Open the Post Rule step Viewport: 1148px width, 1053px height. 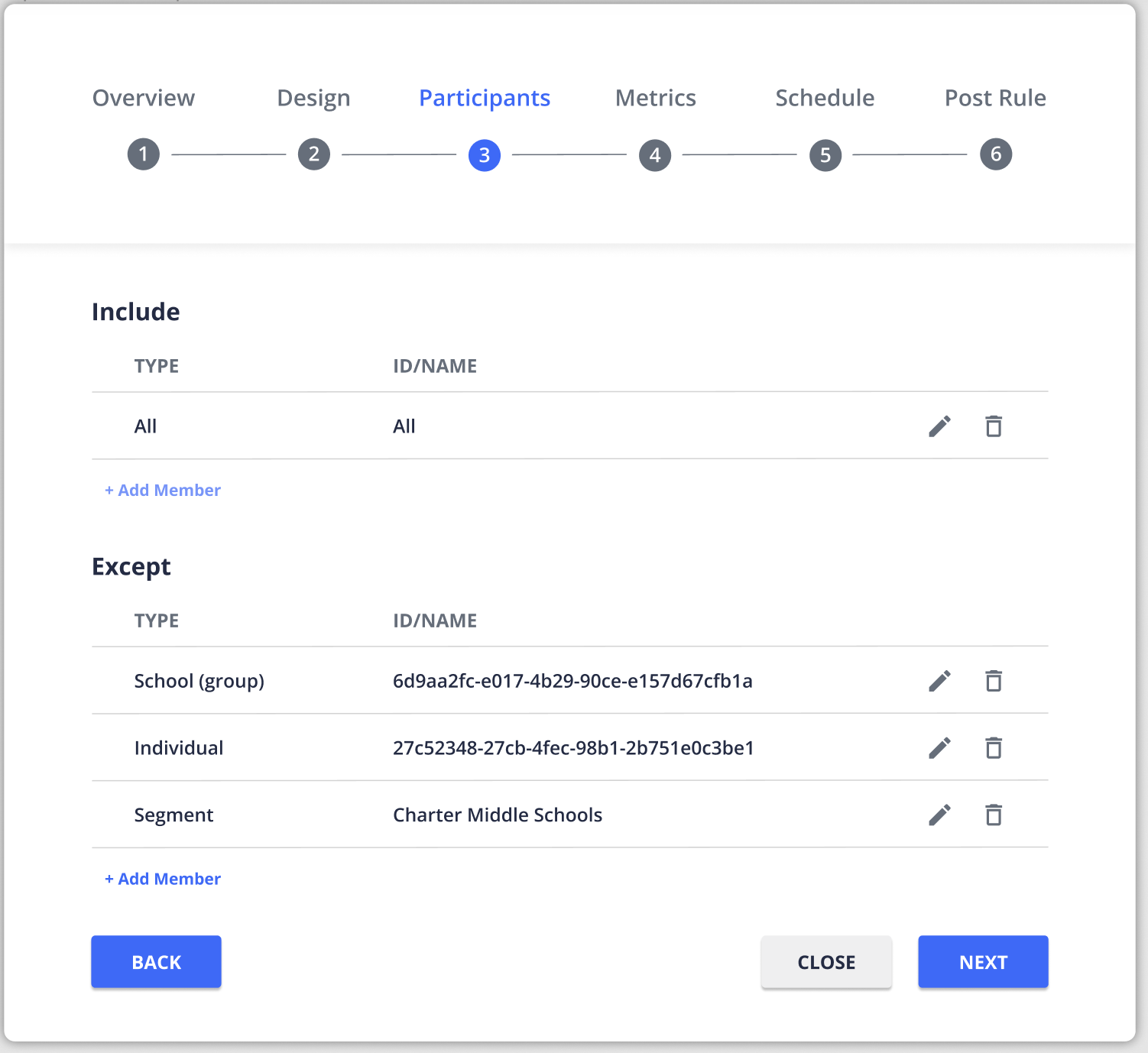coord(995,98)
